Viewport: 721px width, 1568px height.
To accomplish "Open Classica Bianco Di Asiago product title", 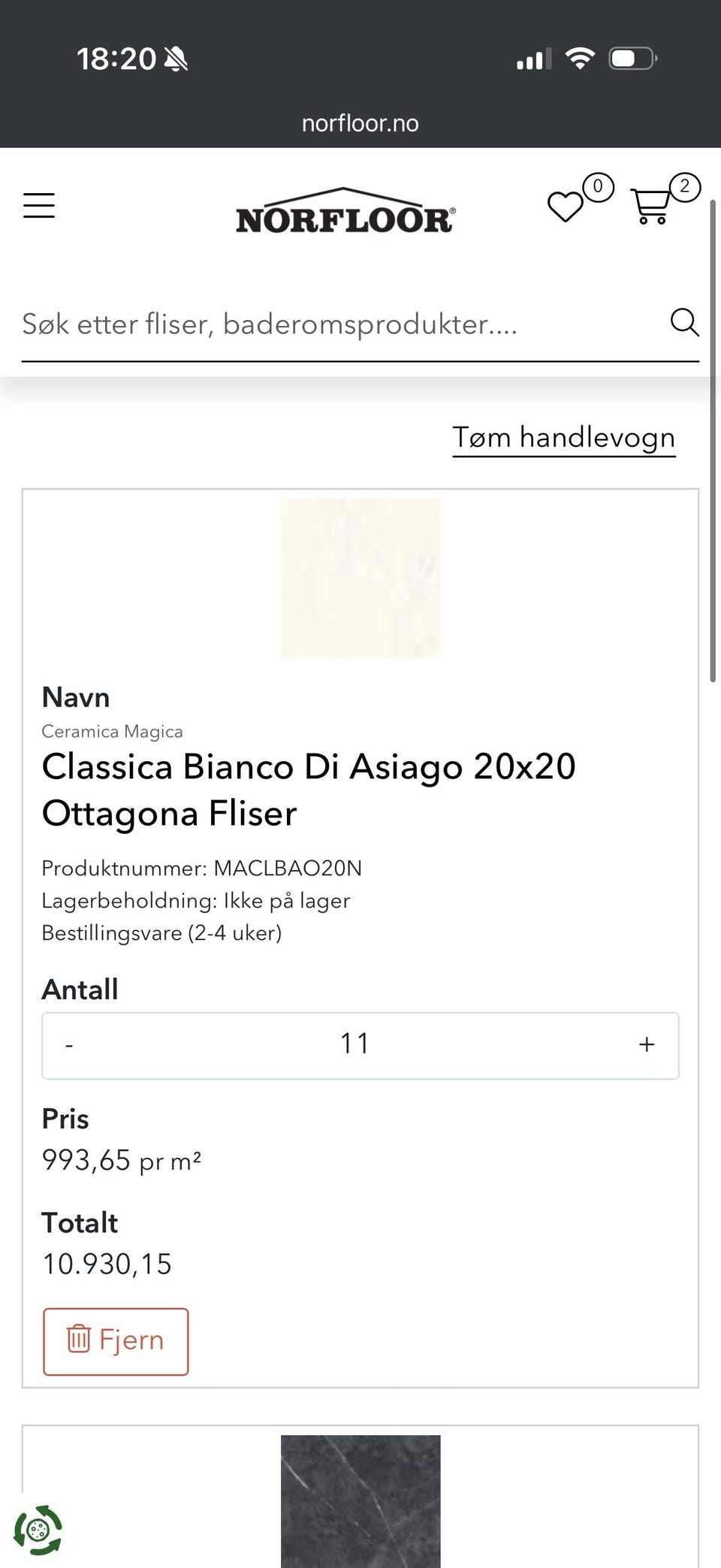I will pos(309,790).
